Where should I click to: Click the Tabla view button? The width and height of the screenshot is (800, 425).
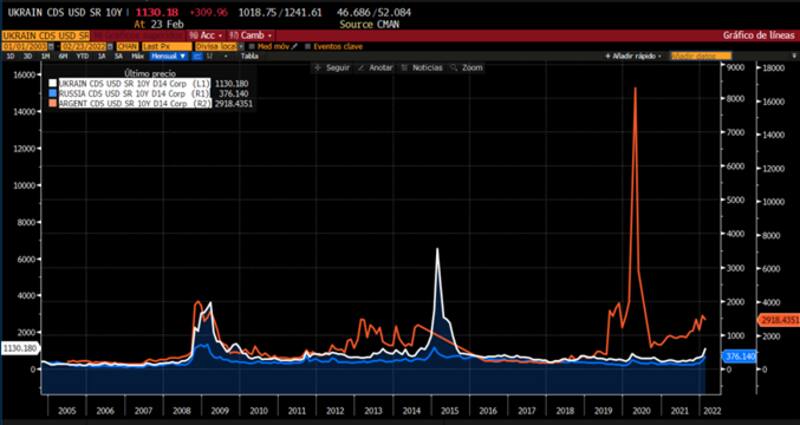[x=248, y=56]
